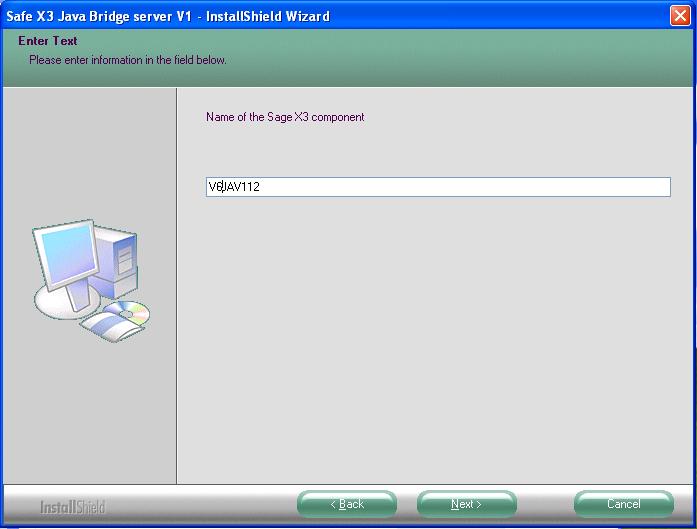
Task: Click the empty right end of the text field
Action: [x=600, y=187]
